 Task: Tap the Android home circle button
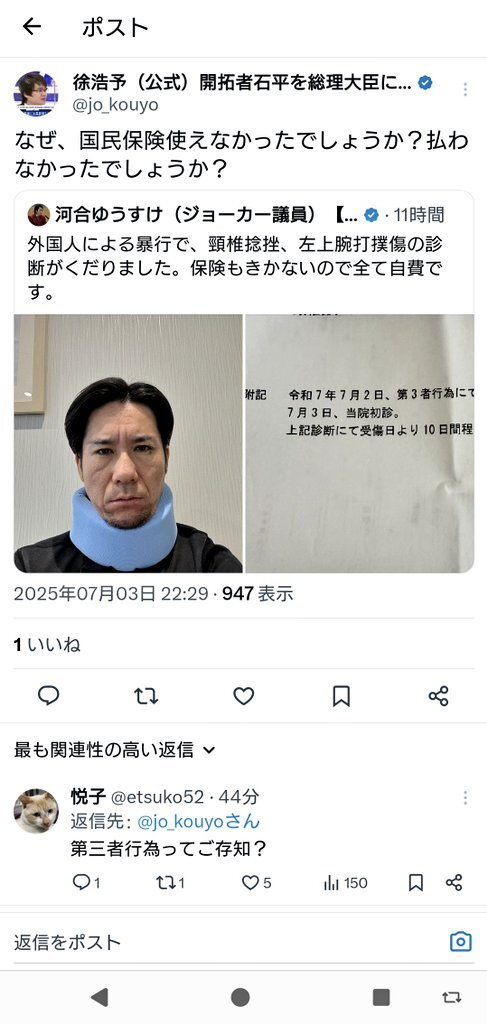[240, 997]
